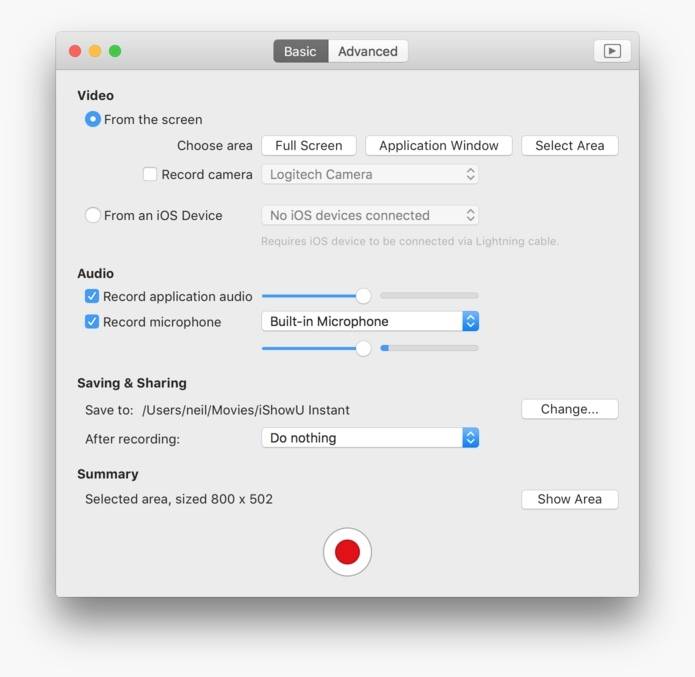Maximize the window with green button
695x677 pixels.
pos(115,51)
